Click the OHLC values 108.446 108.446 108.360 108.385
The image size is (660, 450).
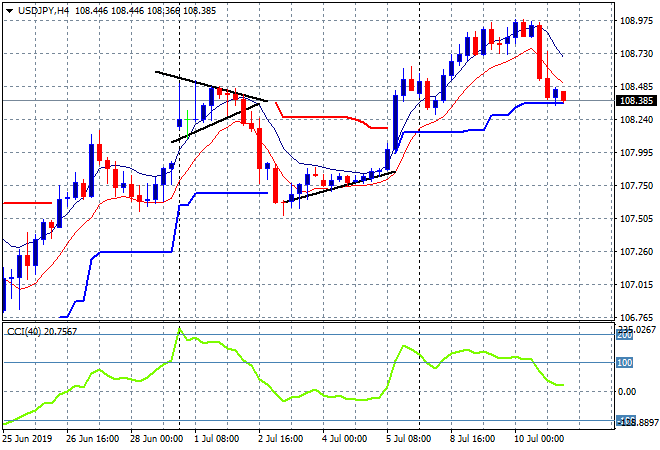coord(145,11)
